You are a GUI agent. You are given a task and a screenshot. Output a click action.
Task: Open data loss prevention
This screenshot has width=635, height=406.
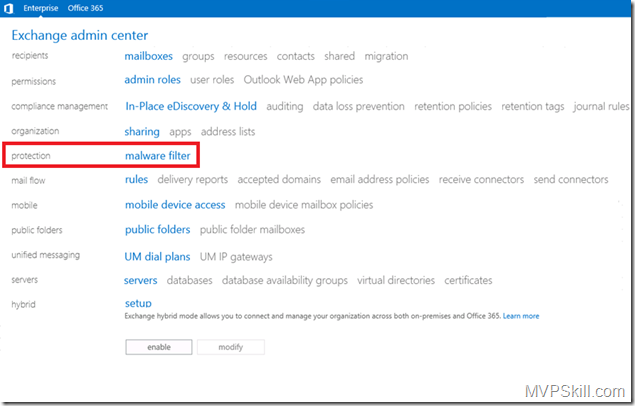358,106
